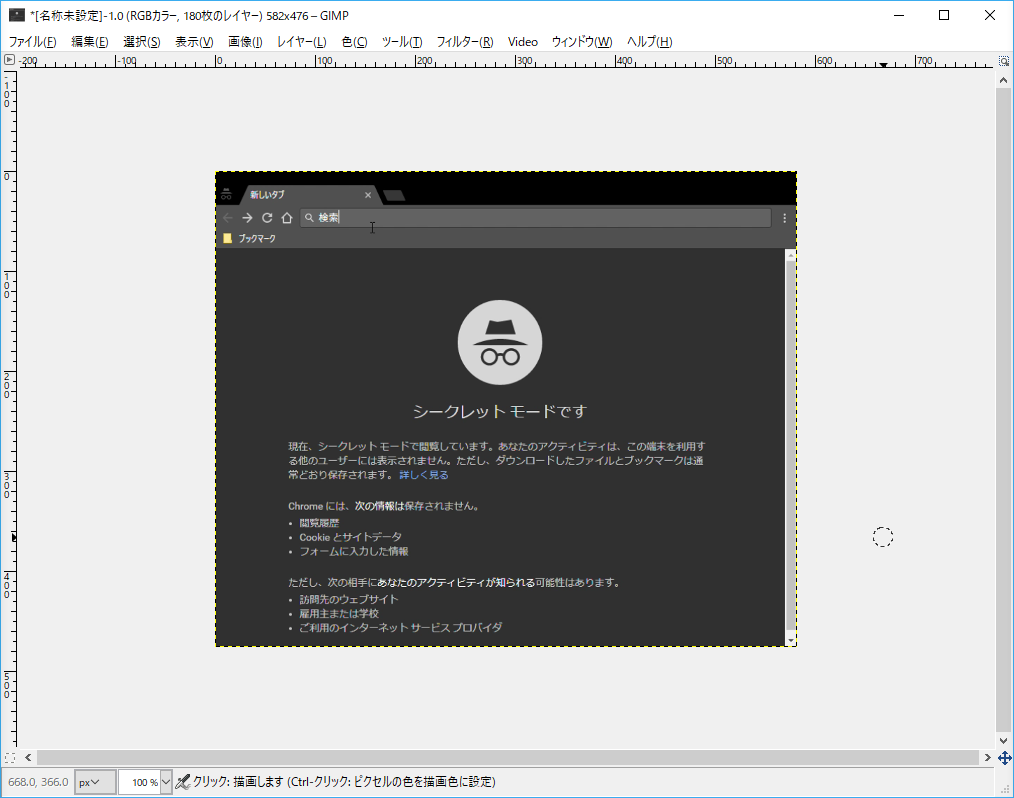Click the 訪問先のウェブサイト bullet text
Screen dimensions: 1014x798
pyautogui.click(x=349, y=599)
